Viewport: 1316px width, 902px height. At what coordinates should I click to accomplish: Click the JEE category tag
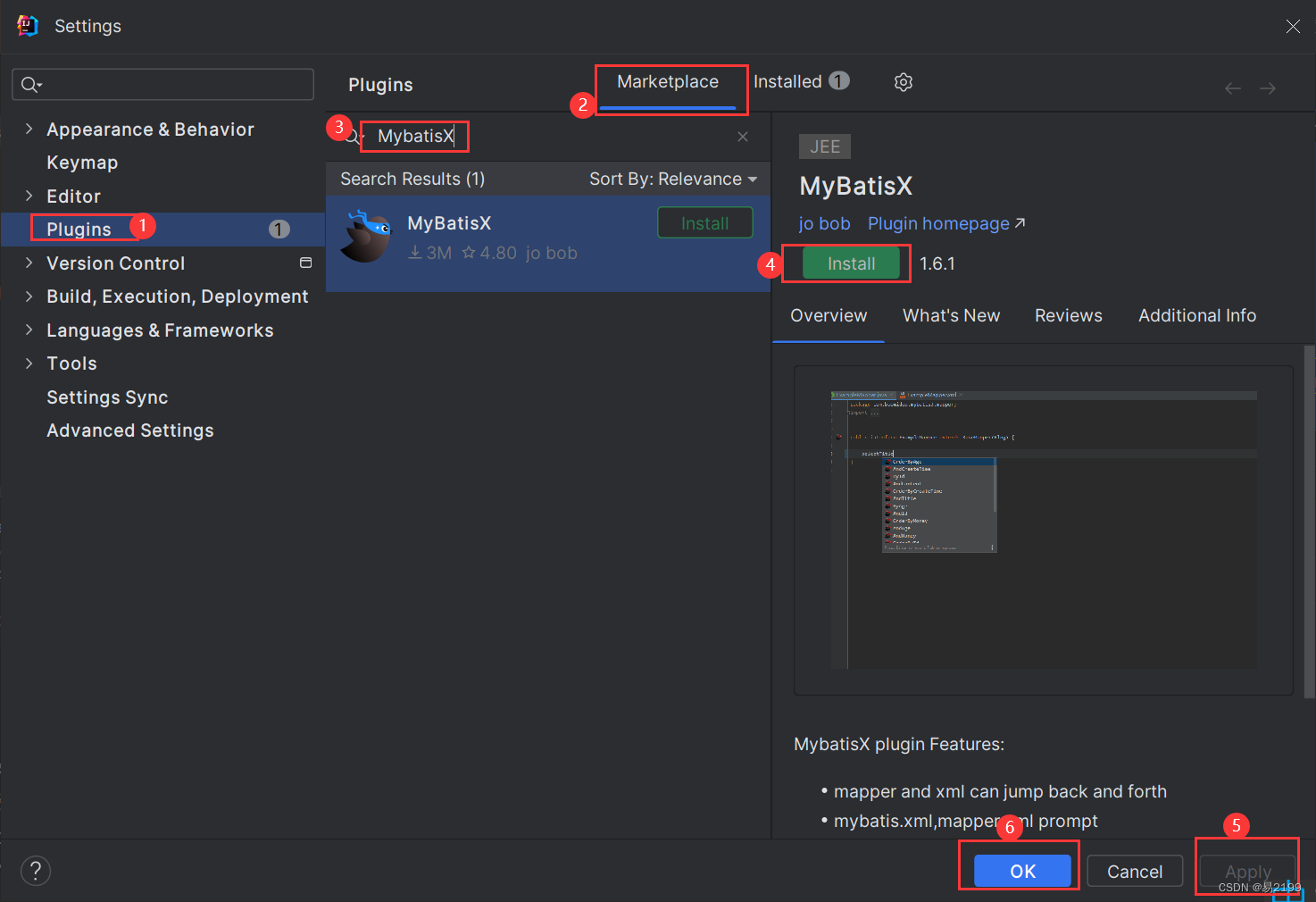pos(825,146)
